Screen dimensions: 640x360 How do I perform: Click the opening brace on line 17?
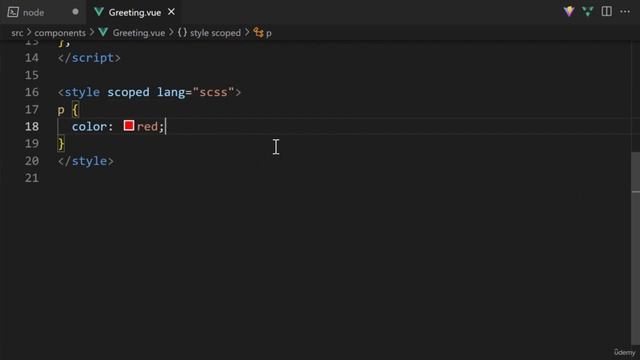tap(75, 110)
